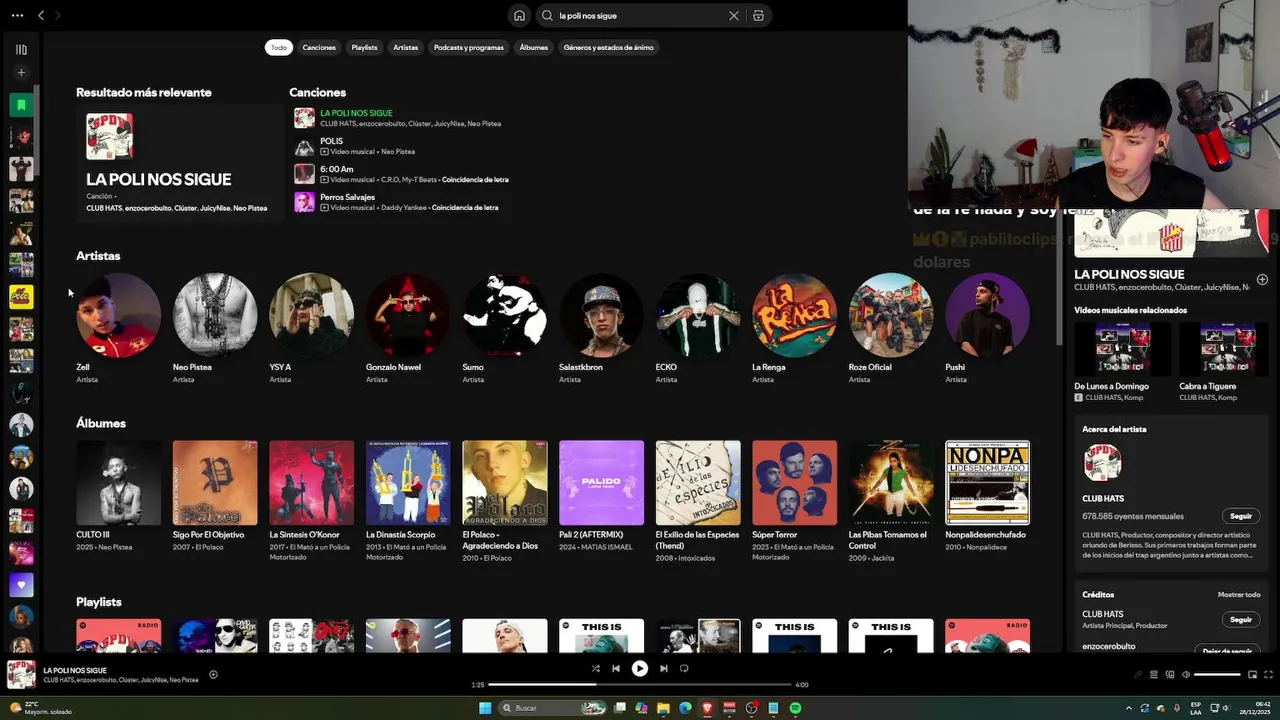
Task: Go to Spotify Home icon
Action: coord(519,15)
